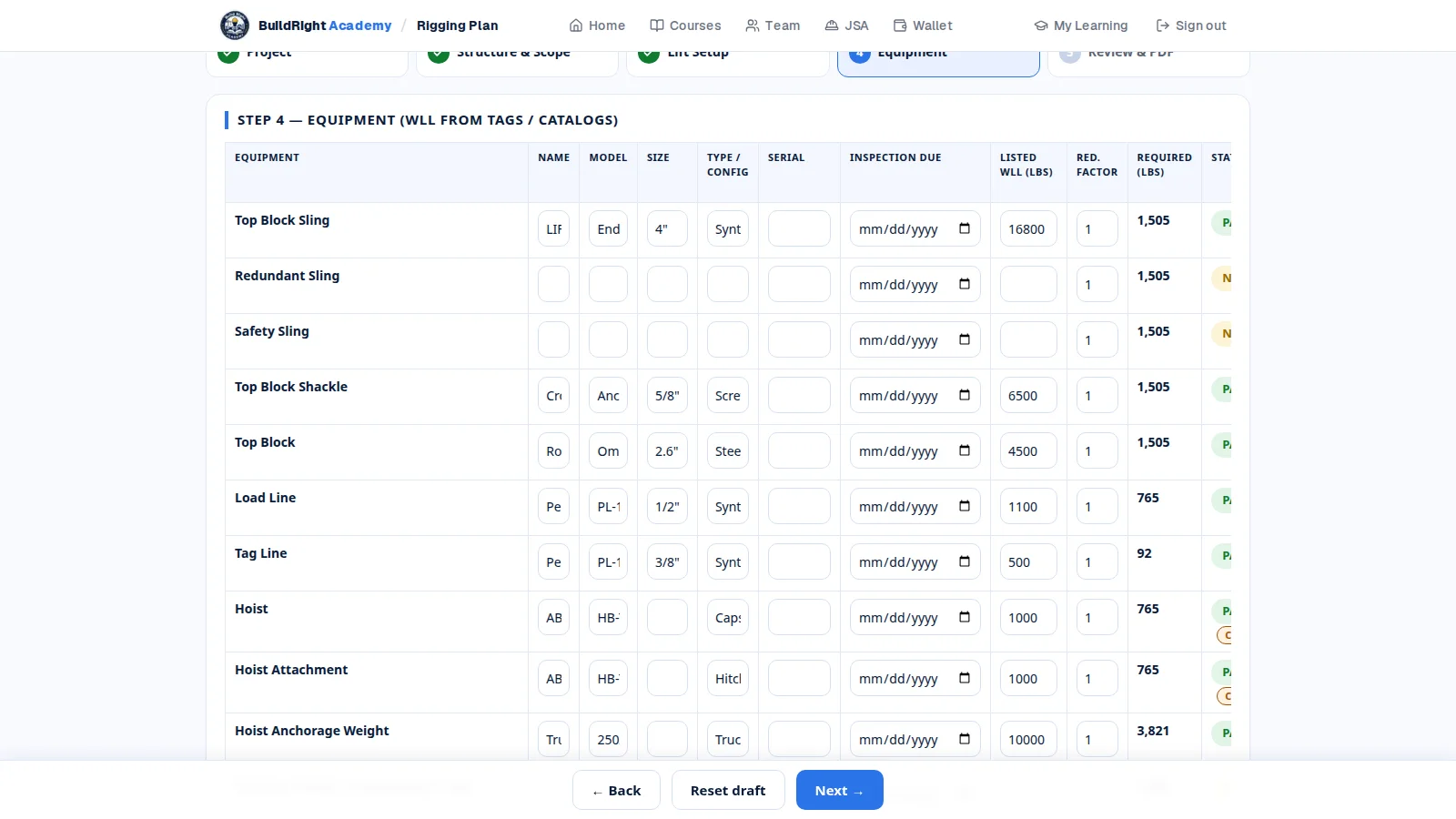Click the Safety Sling serial input field
The height and width of the screenshot is (819, 1456).
pyautogui.click(x=799, y=339)
